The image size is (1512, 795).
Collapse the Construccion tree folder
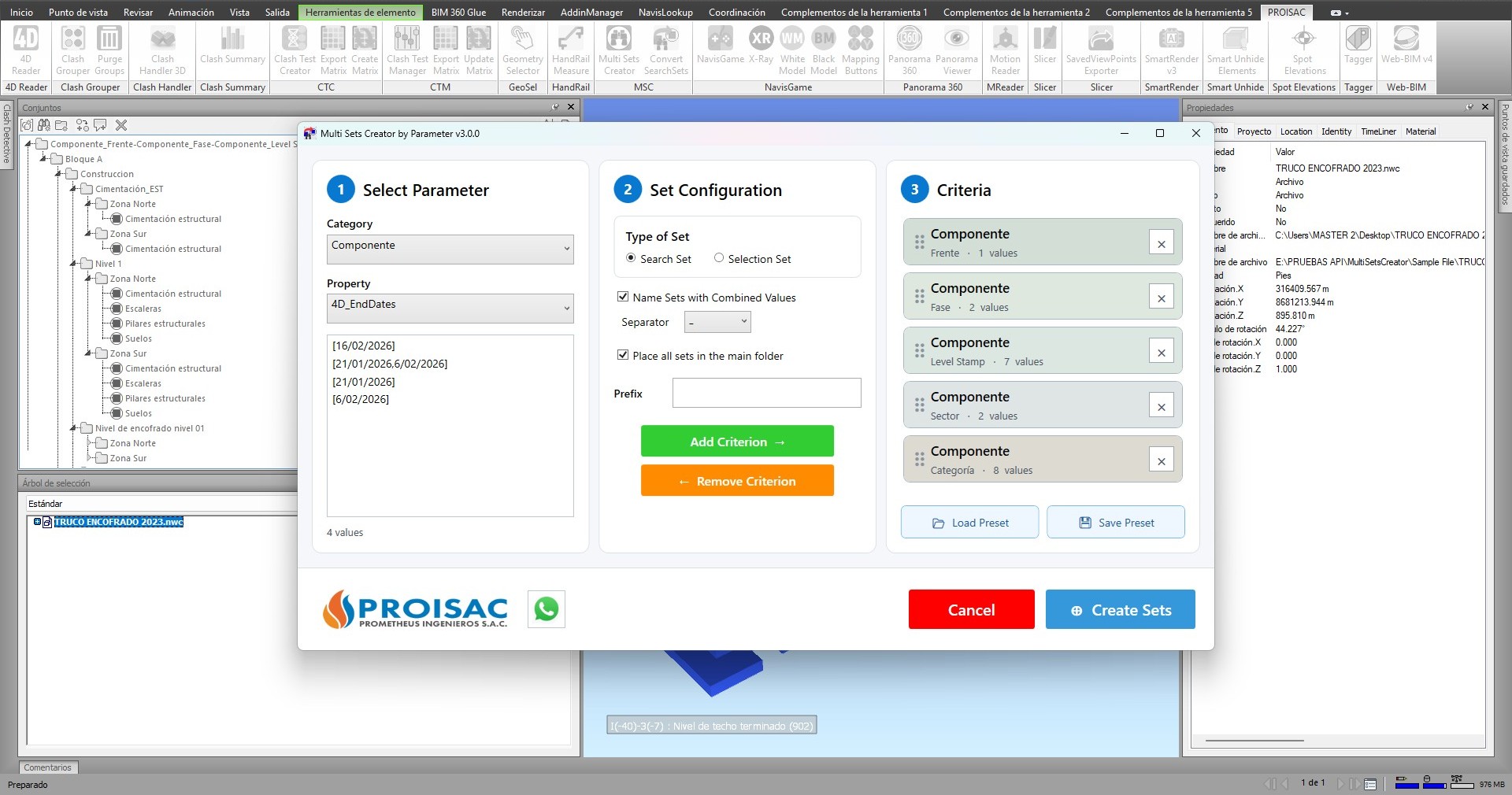(59, 174)
